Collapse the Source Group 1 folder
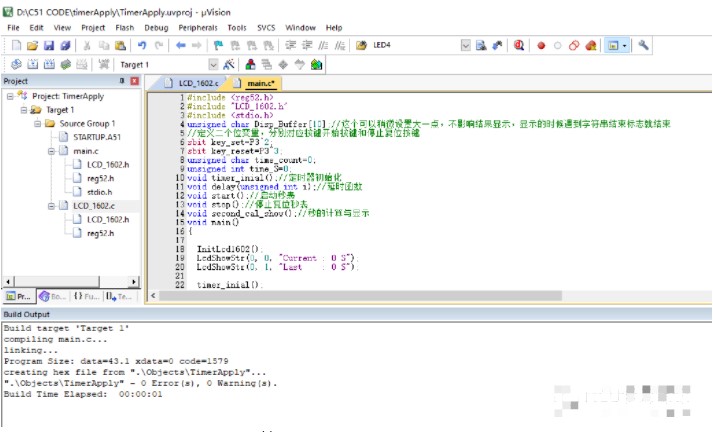The height and width of the screenshot is (432, 713). coord(37,123)
